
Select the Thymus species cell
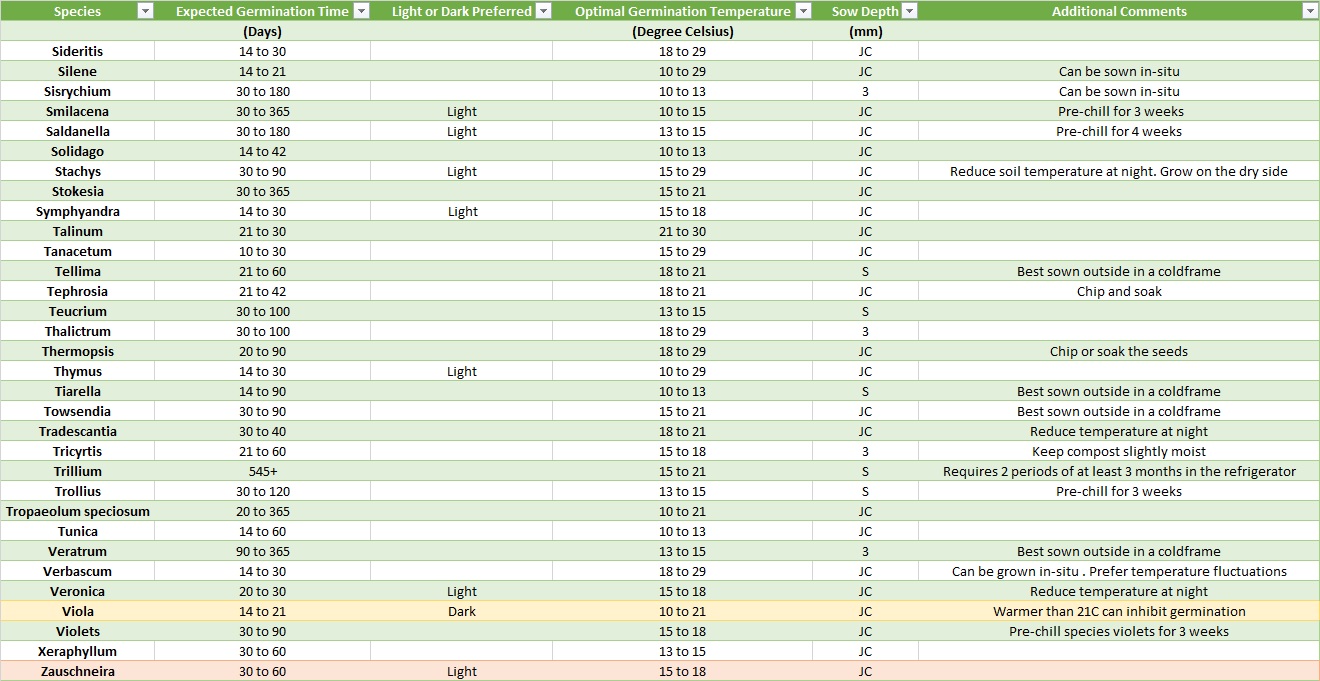(x=77, y=371)
